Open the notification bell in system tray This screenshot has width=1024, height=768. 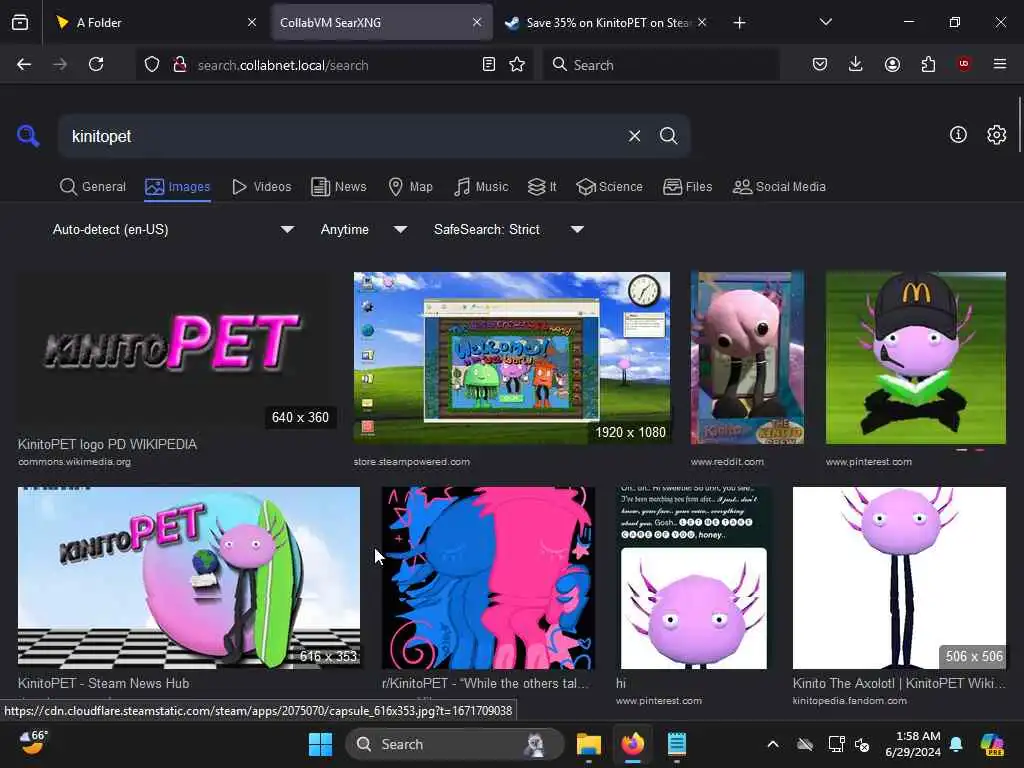(x=956, y=744)
